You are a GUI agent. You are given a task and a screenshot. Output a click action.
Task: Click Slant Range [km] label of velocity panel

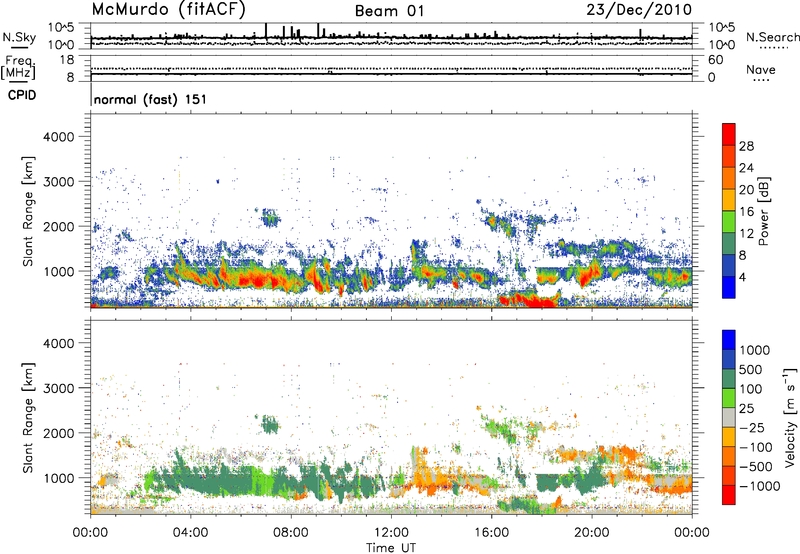pyautogui.click(x=28, y=418)
